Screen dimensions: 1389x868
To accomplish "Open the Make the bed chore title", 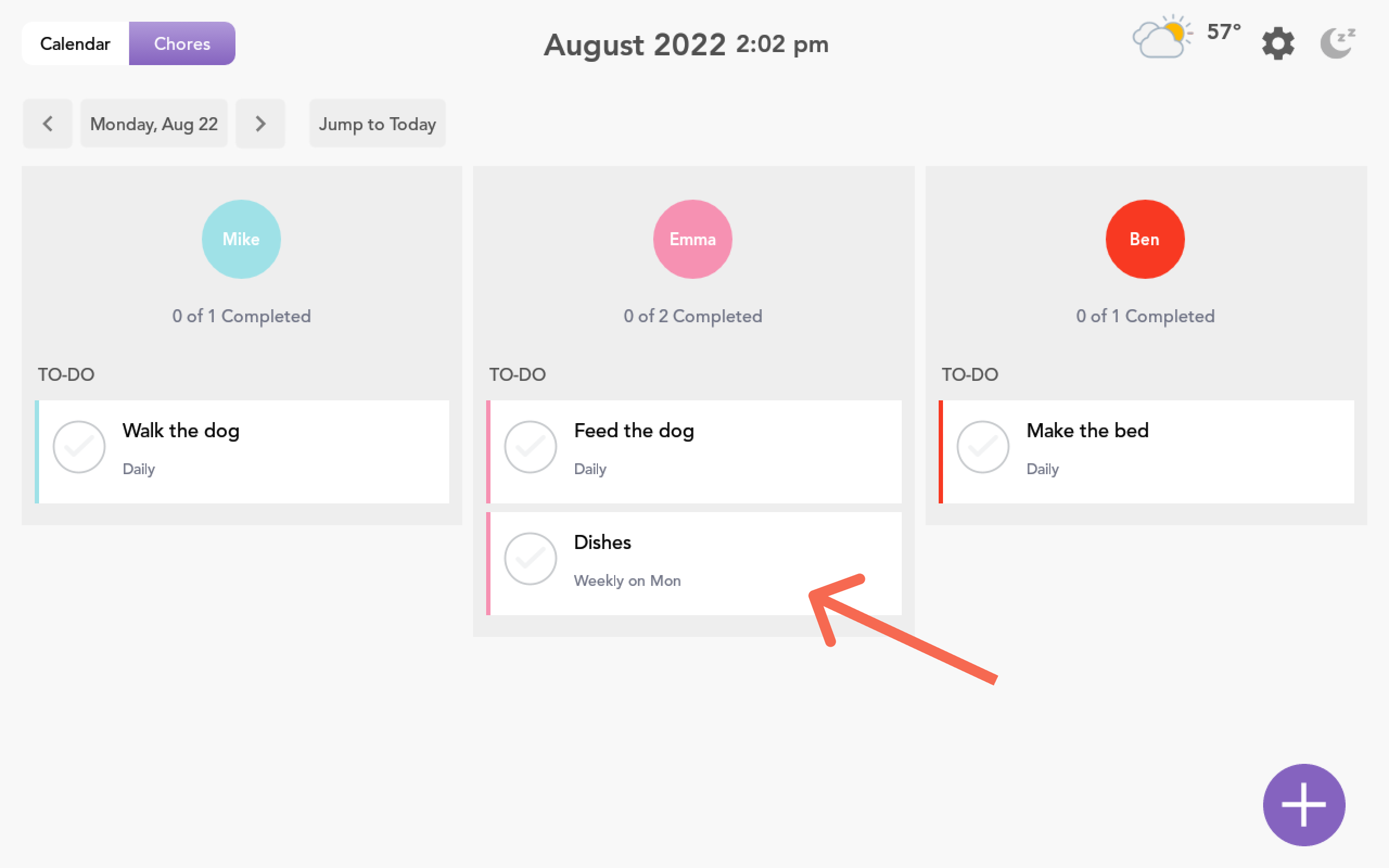I will pyautogui.click(x=1087, y=431).
